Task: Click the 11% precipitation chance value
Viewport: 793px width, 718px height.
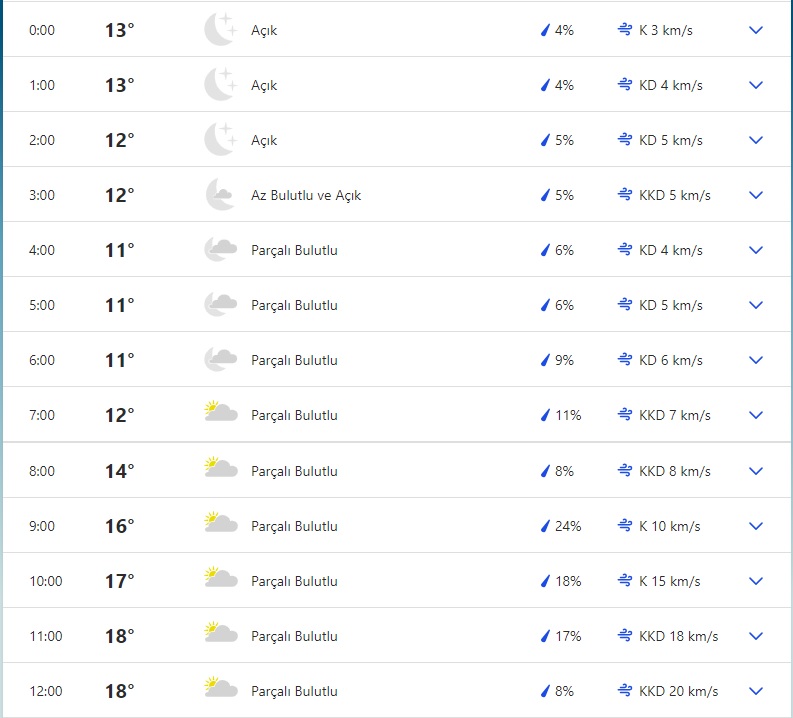Action: [x=568, y=415]
